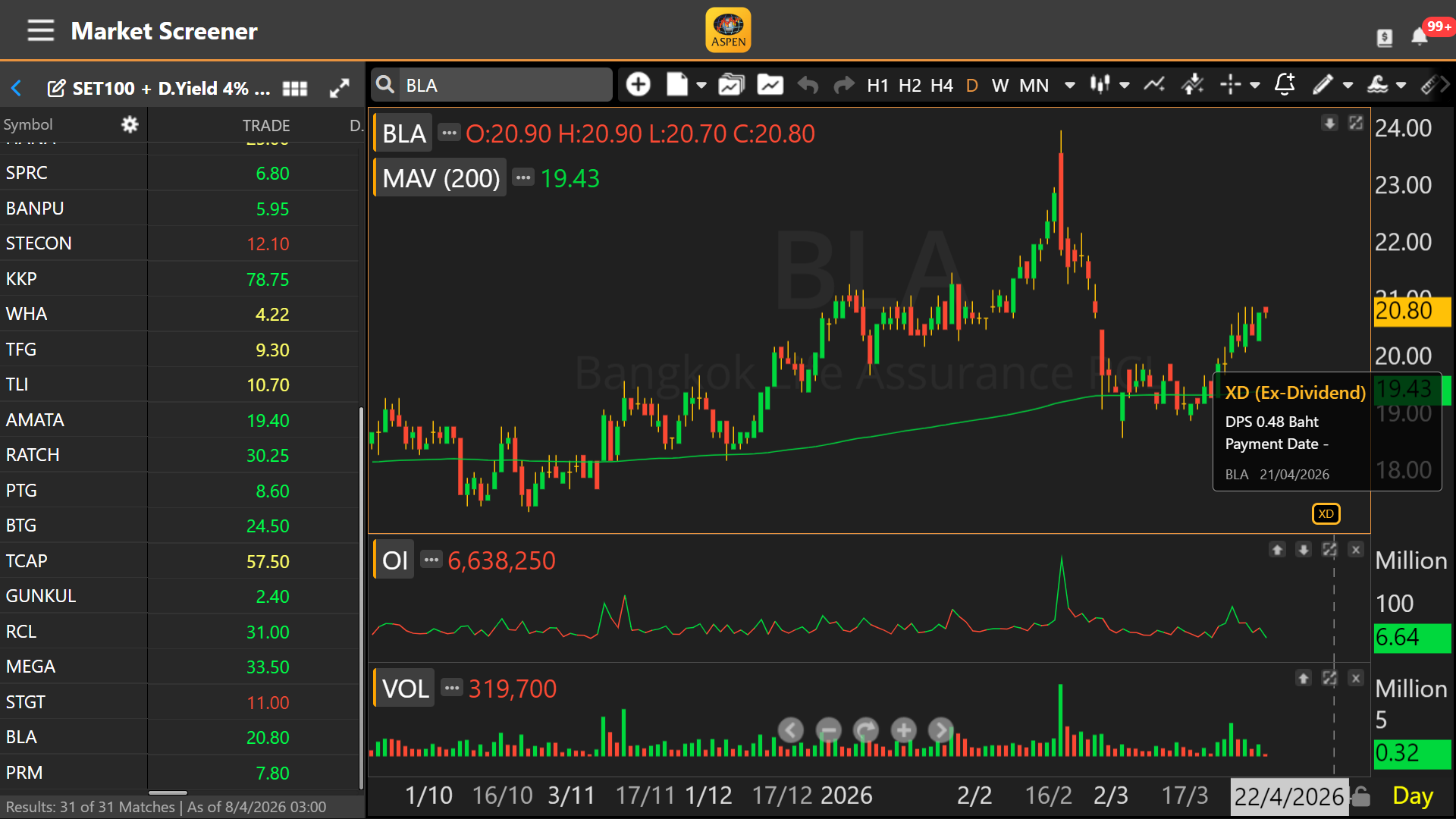Open the column settings gear icon
The height and width of the screenshot is (819, 1456).
(x=130, y=124)
